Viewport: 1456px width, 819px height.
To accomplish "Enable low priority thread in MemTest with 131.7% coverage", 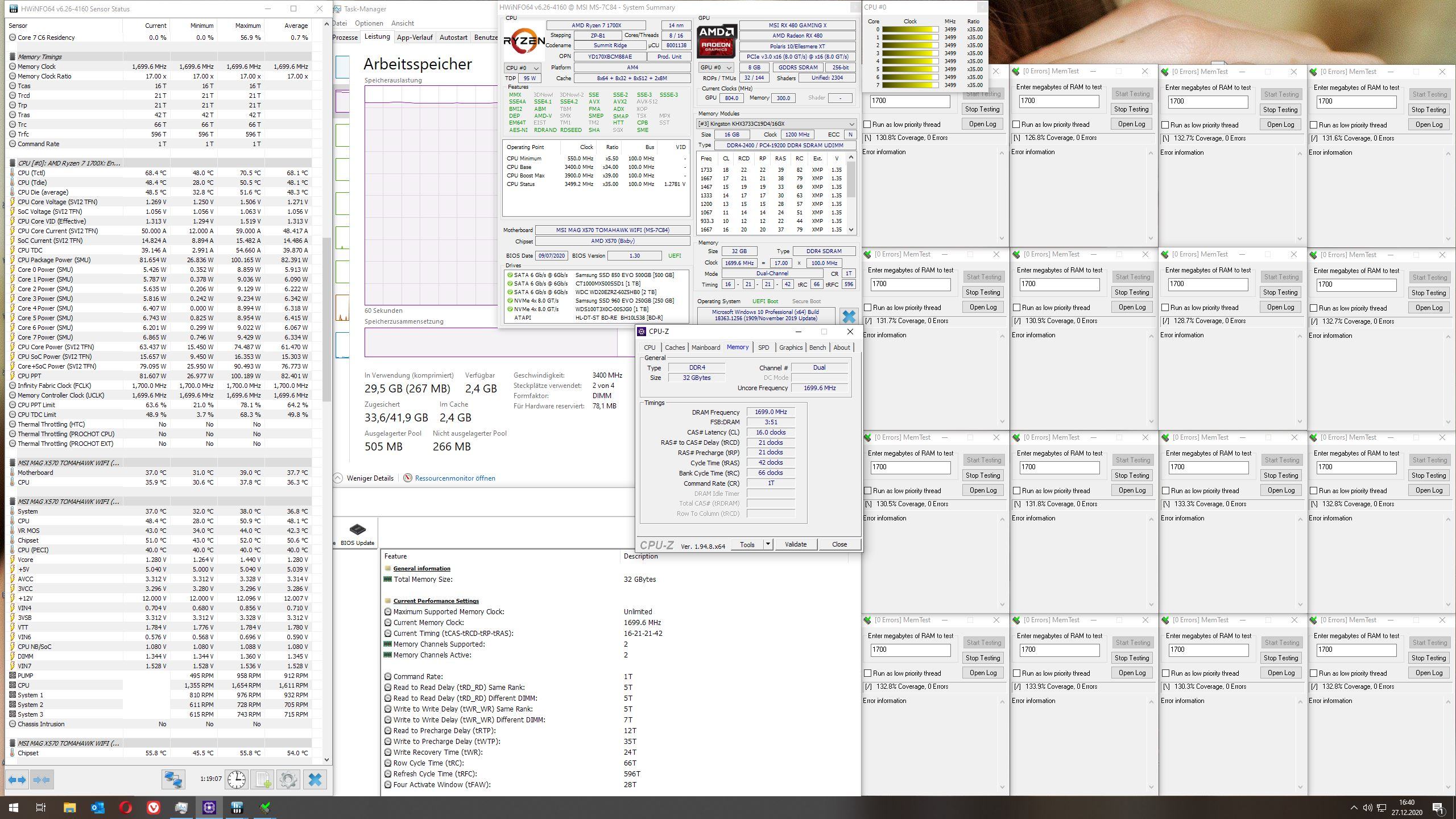I will pos(868,308).
